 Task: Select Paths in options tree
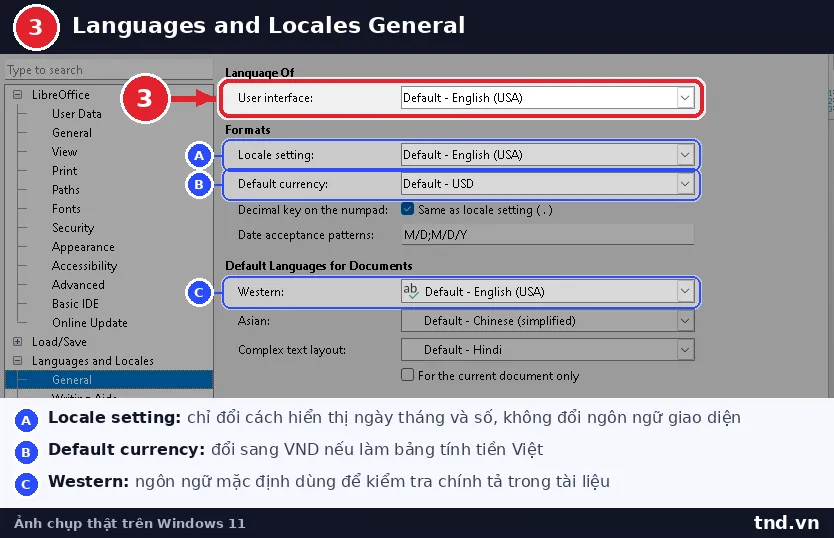click(65, 190)
